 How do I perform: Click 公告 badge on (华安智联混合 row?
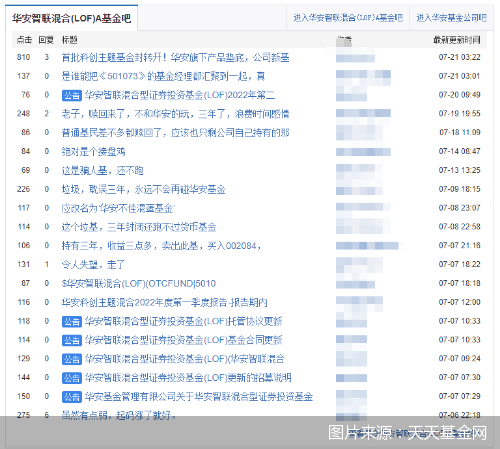(72, 359)
